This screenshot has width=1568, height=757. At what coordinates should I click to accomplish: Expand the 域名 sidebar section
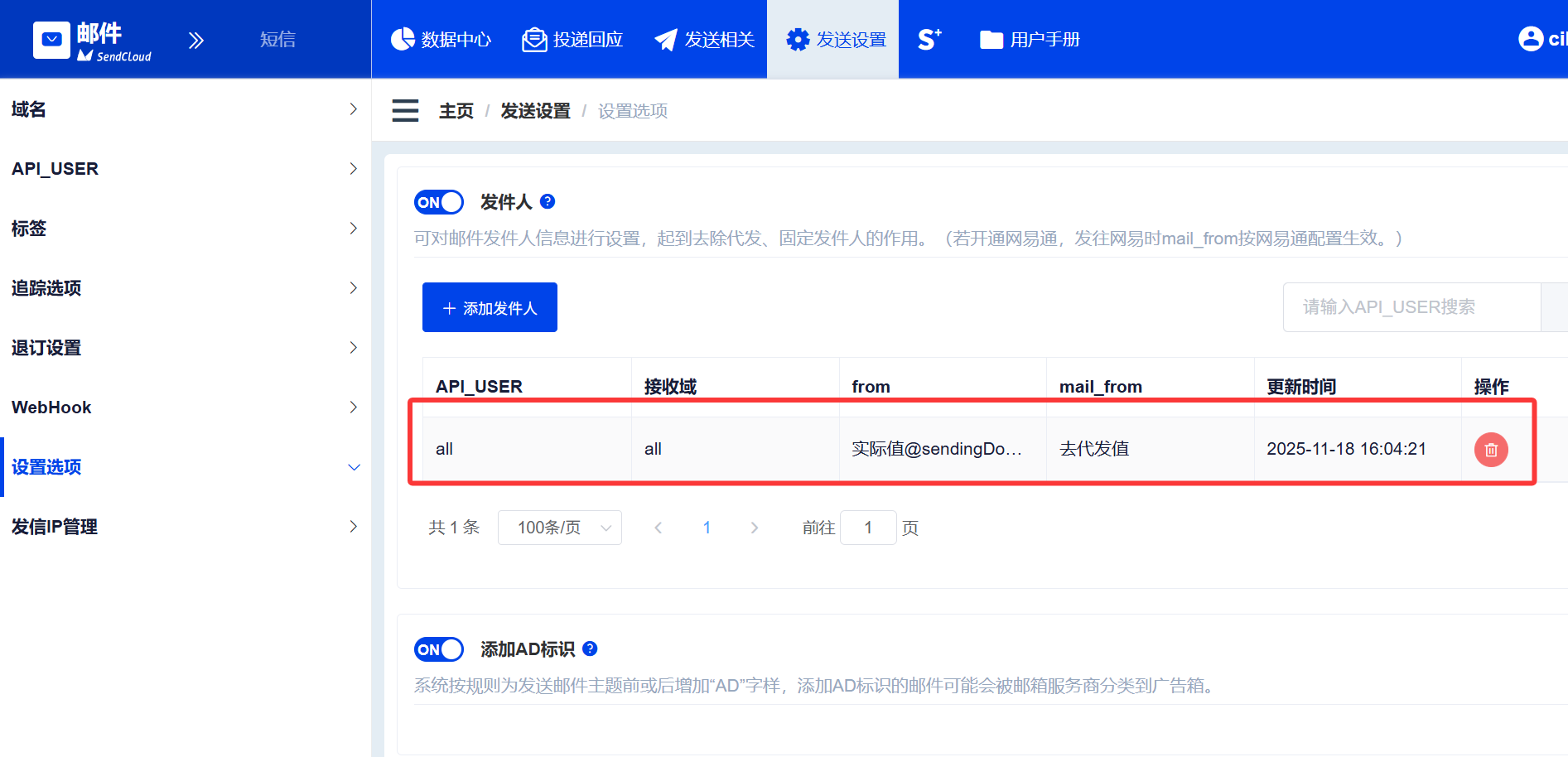click(186, 109)
